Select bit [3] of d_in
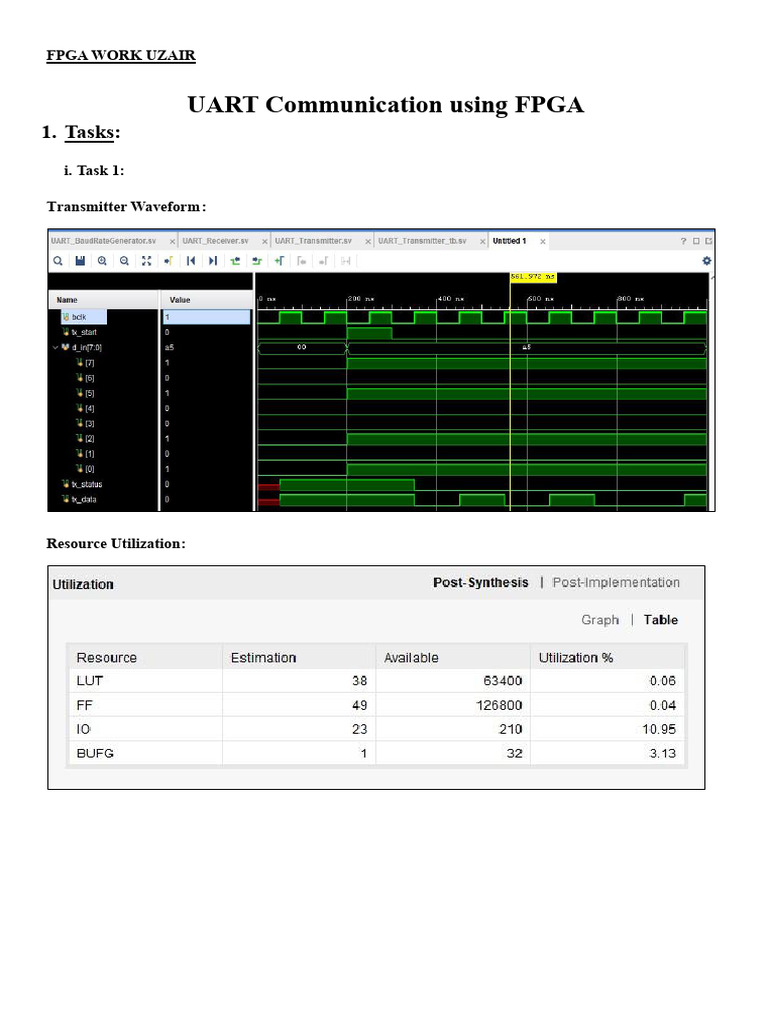This screenshot has width=768, height=1024. 85,423
